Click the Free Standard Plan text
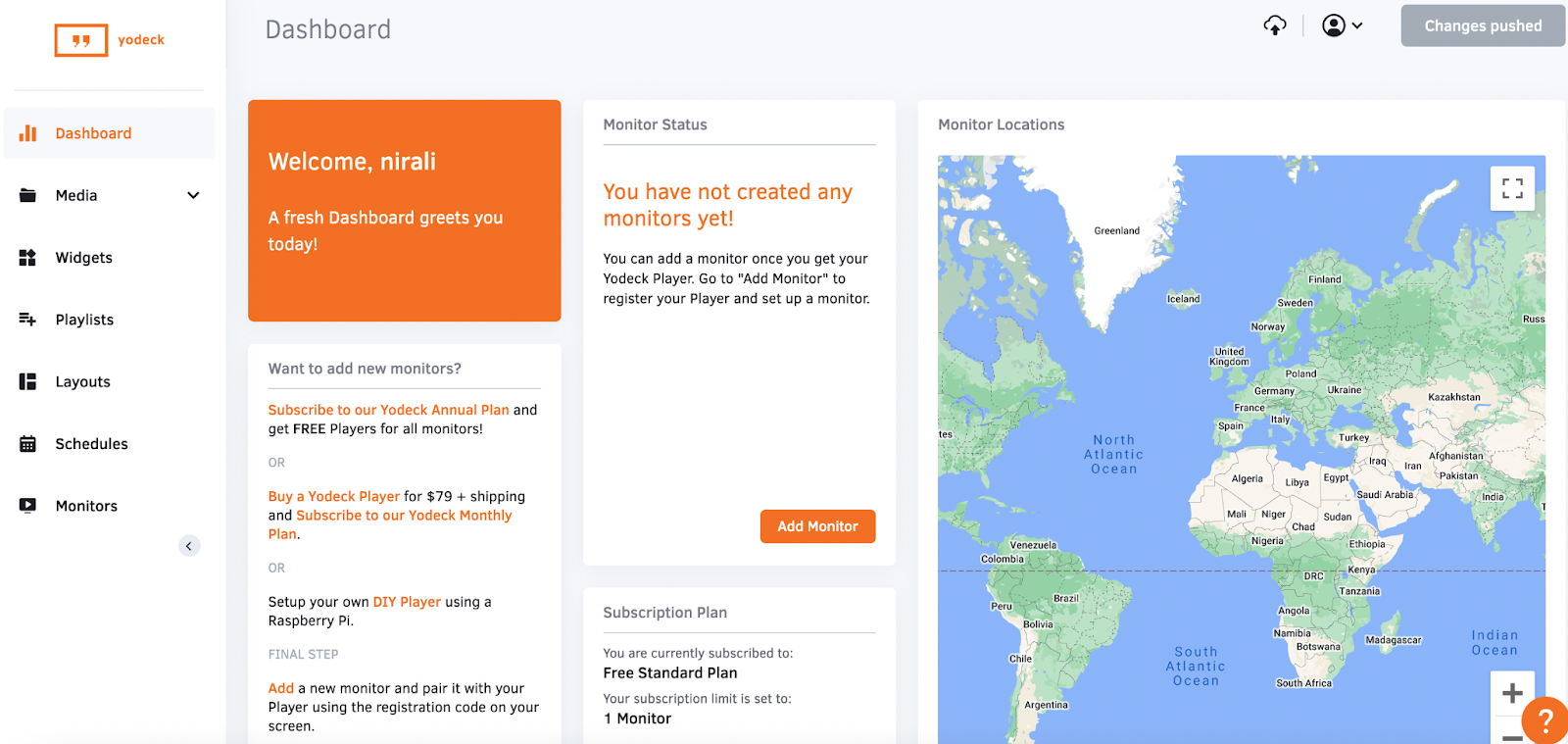This screenshot has width=1568, height=744. [x=670, y=673]
